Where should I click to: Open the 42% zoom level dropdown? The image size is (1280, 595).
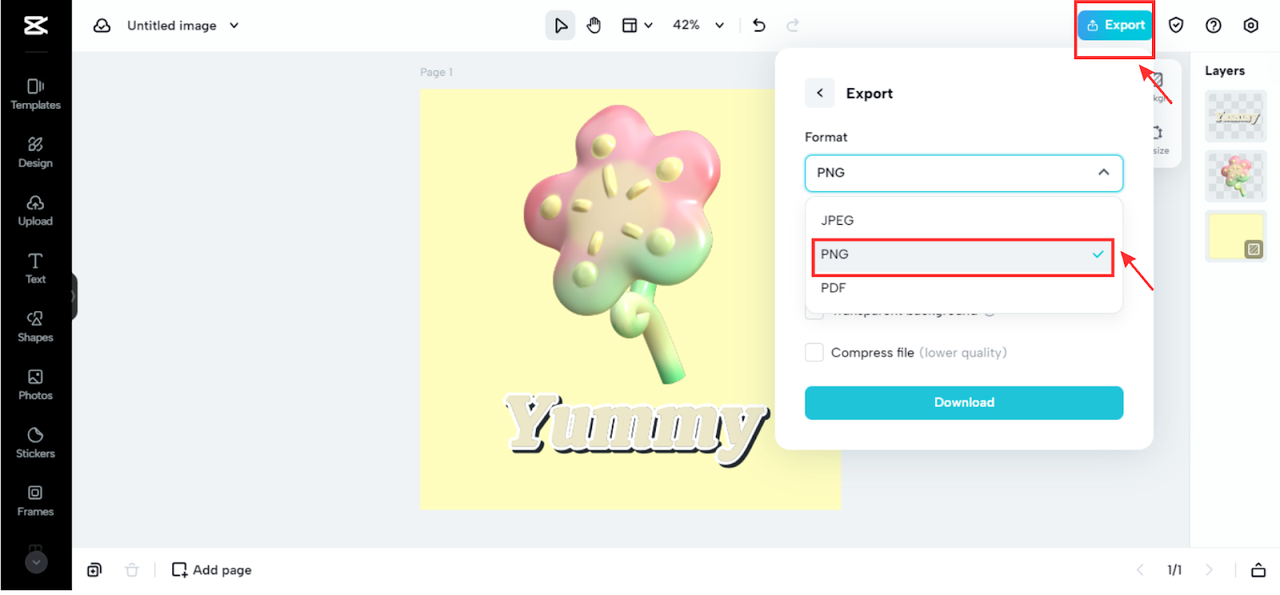click(x=698, y=26)
